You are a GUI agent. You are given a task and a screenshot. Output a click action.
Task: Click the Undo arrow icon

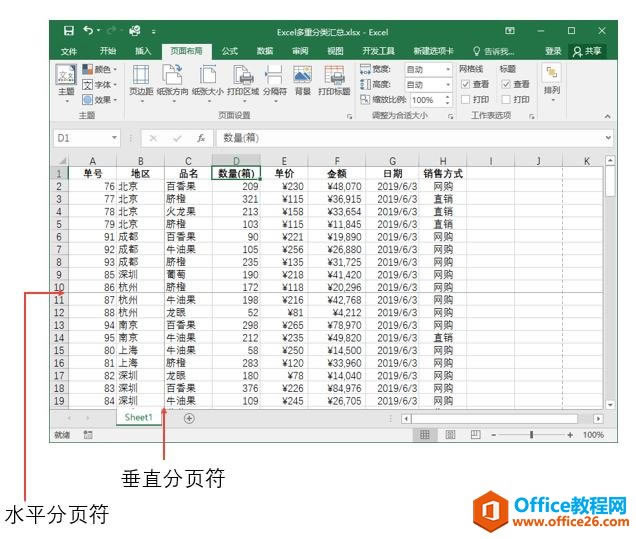pyautogui.click(x=88, y=30)
